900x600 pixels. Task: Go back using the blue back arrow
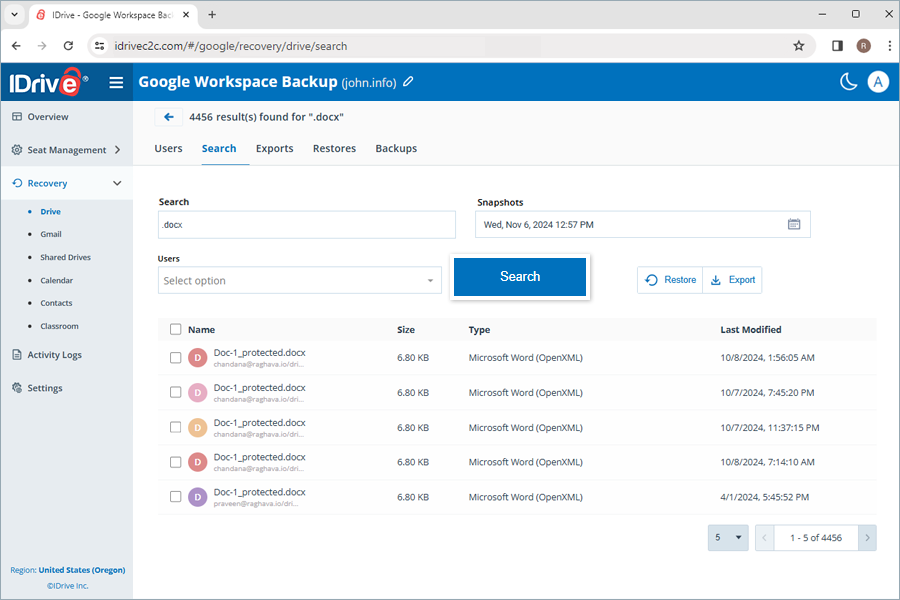[168, 116]
